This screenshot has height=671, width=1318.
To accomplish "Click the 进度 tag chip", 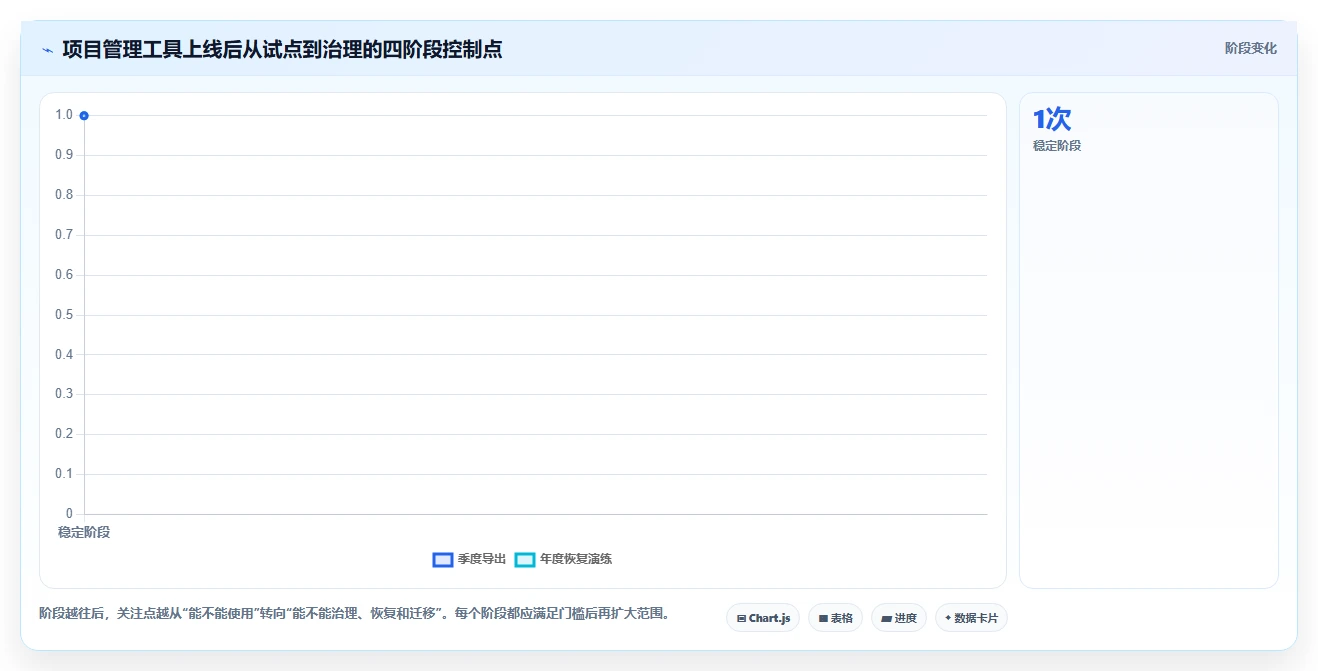I will (x=899, y=618).
